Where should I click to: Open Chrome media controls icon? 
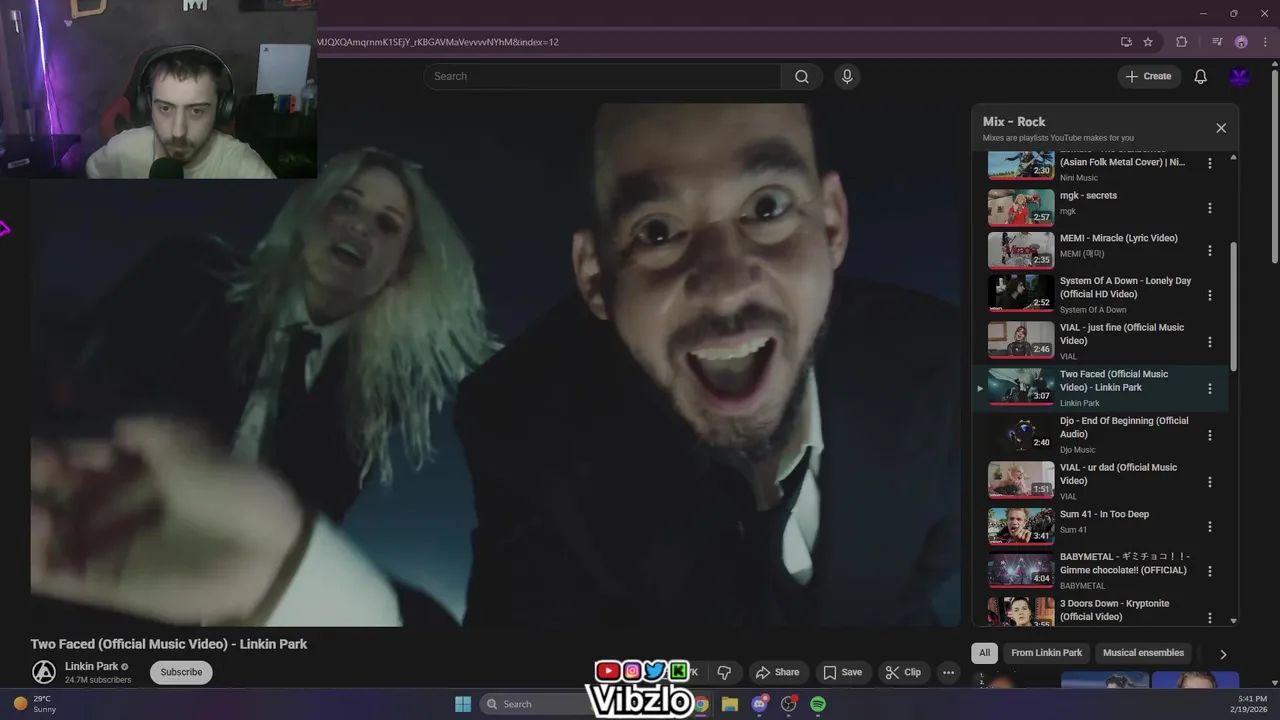1217,42
